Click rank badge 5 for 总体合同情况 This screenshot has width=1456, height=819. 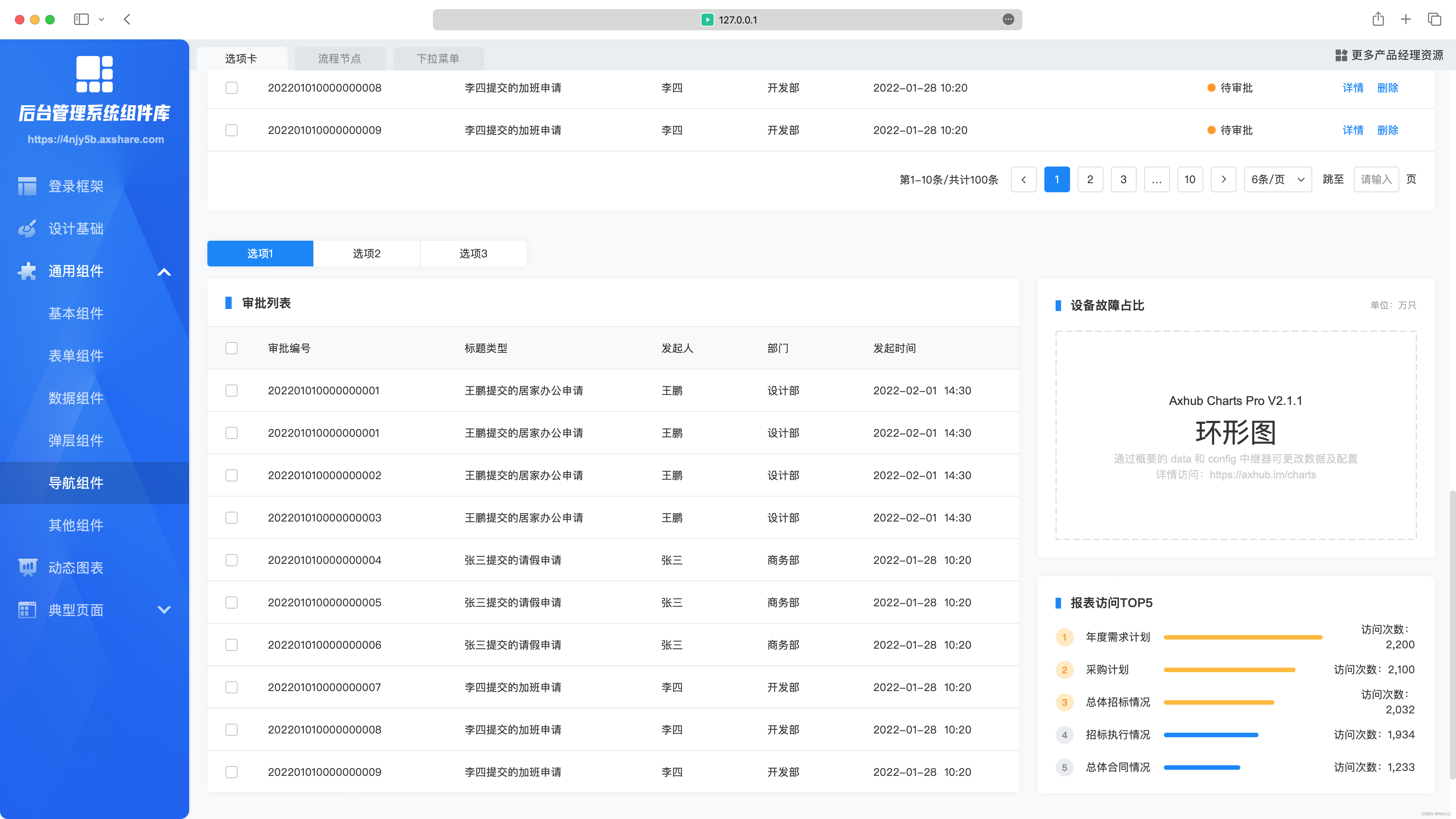point(1064,767)
